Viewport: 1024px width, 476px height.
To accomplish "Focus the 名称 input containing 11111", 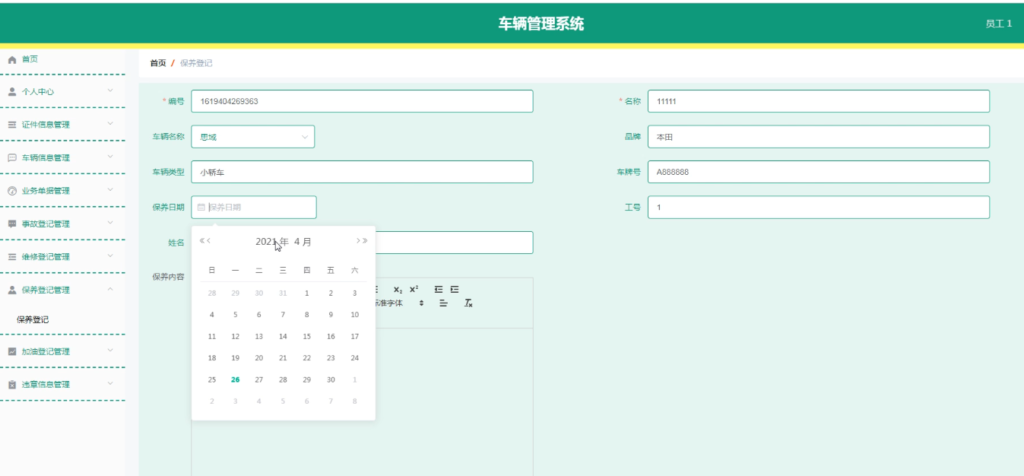I will [818, 101].
